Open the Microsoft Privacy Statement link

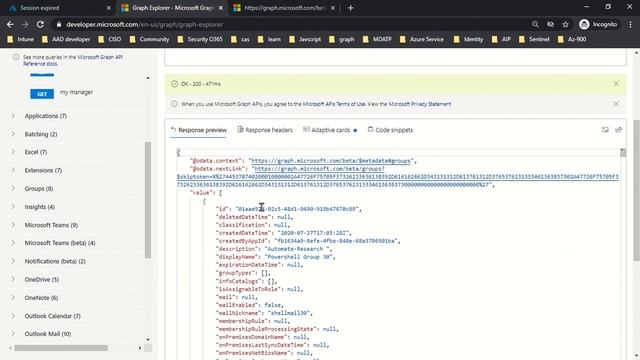(x=420, y=104)
